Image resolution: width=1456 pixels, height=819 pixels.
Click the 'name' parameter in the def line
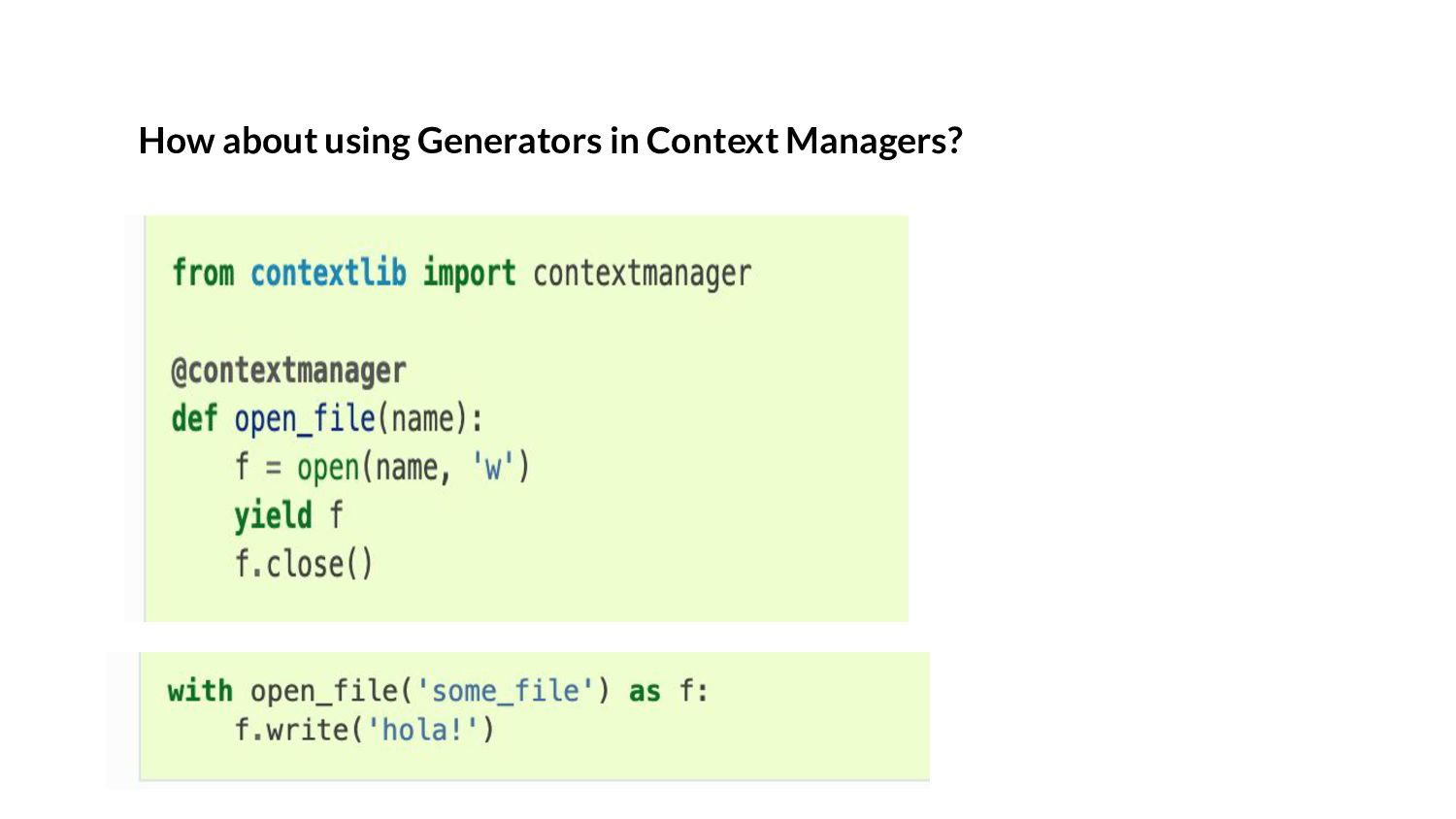(422, 419)
